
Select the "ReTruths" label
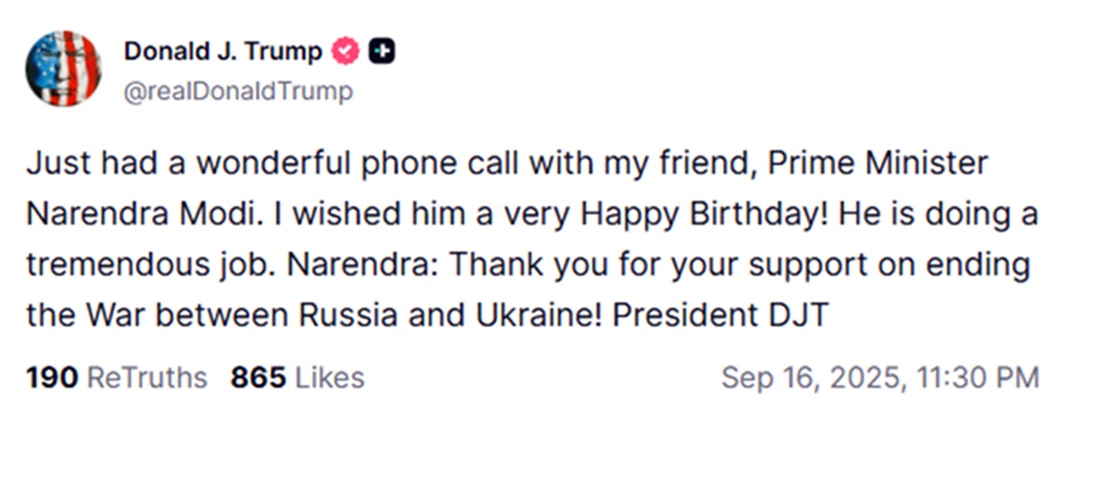148,378
